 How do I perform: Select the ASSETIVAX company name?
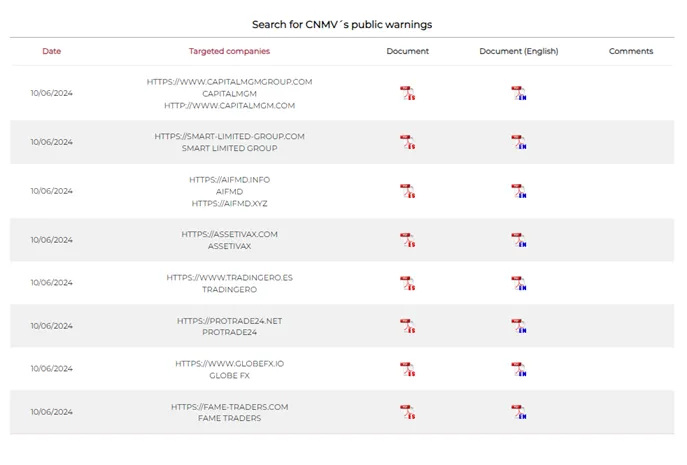click(229, 246)
